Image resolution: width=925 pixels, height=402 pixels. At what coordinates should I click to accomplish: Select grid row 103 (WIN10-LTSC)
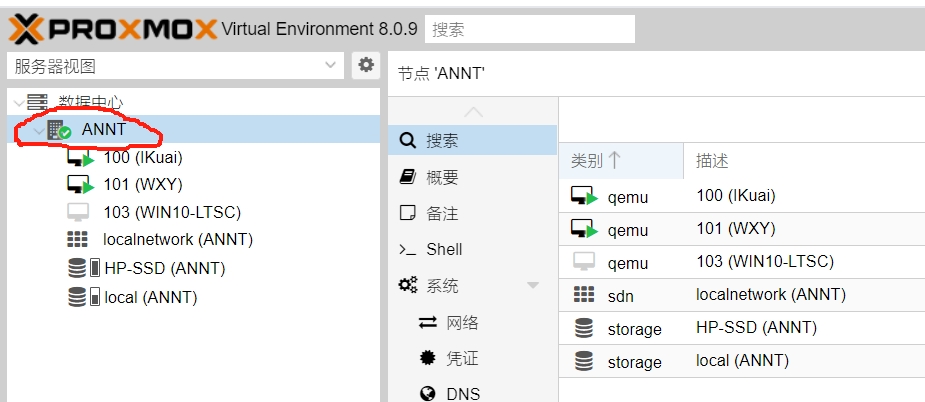click(x=742, y=262)
